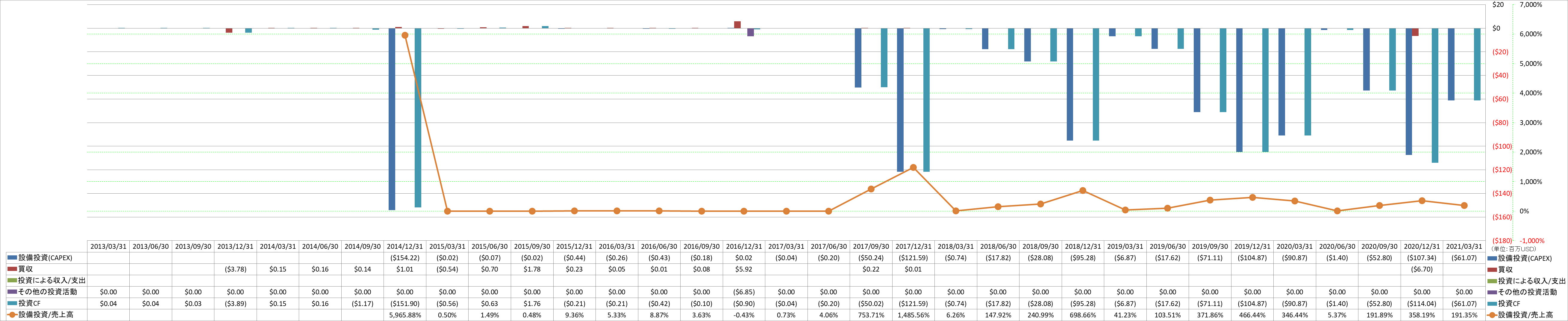Image resolution: width=1568 pixels, height=321 pixels.
Task: Select the ($154.22) CAPEX cell
Action: pyautogui.click(x=405, y=258)
